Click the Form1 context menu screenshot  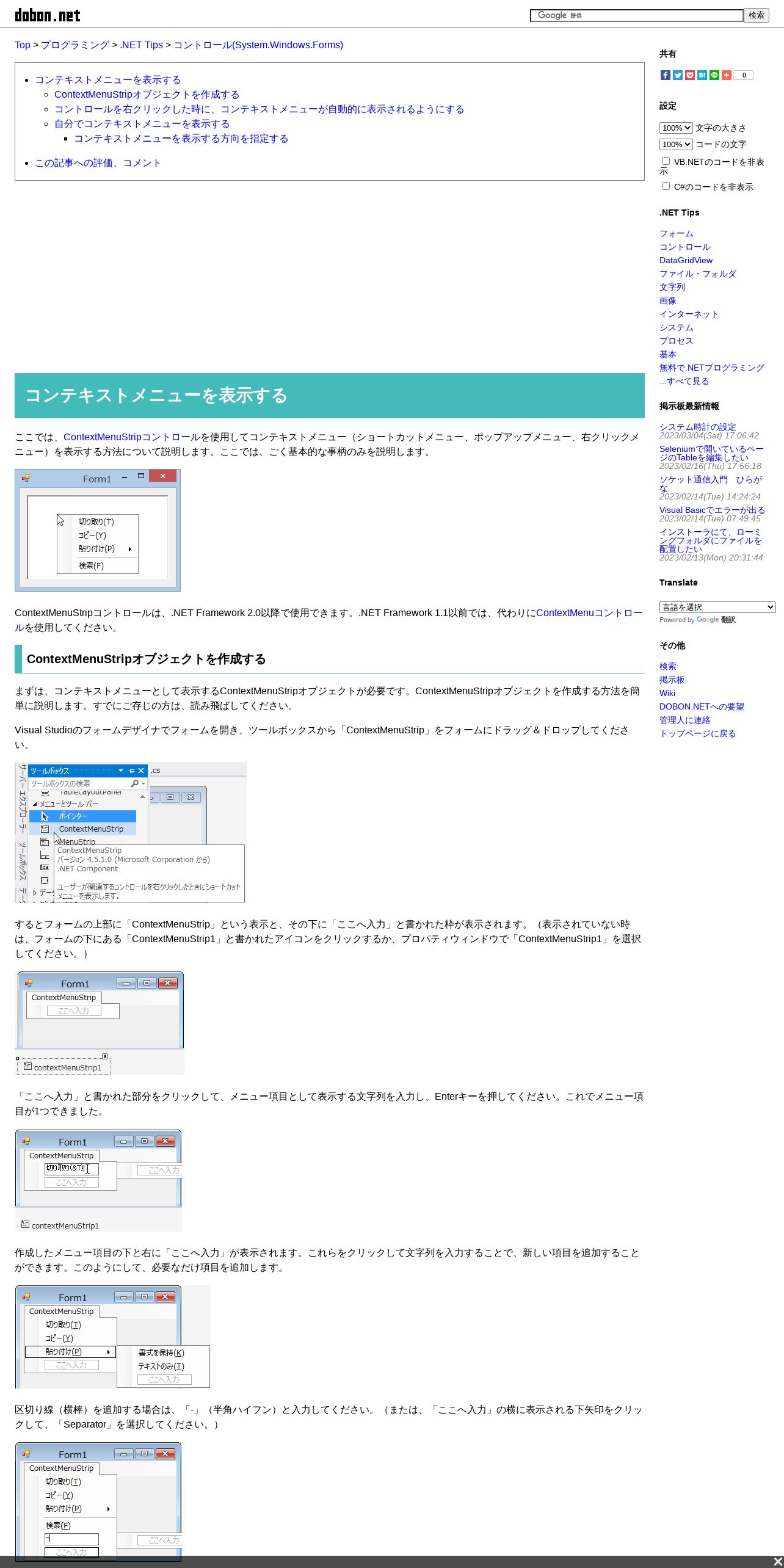pos(98,530)
